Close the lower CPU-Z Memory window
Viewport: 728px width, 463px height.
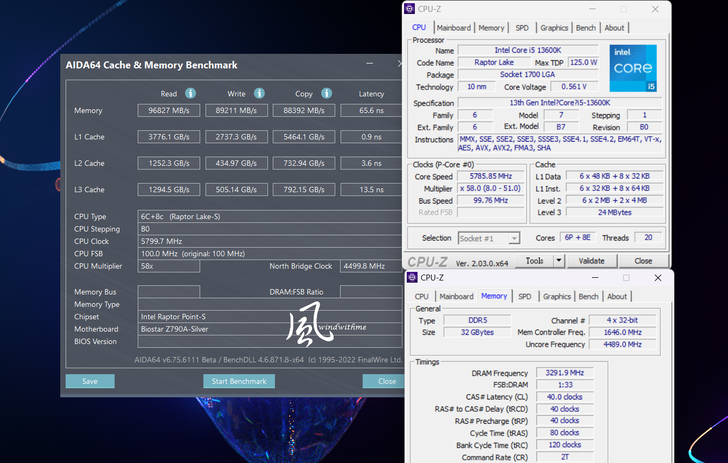657,277
